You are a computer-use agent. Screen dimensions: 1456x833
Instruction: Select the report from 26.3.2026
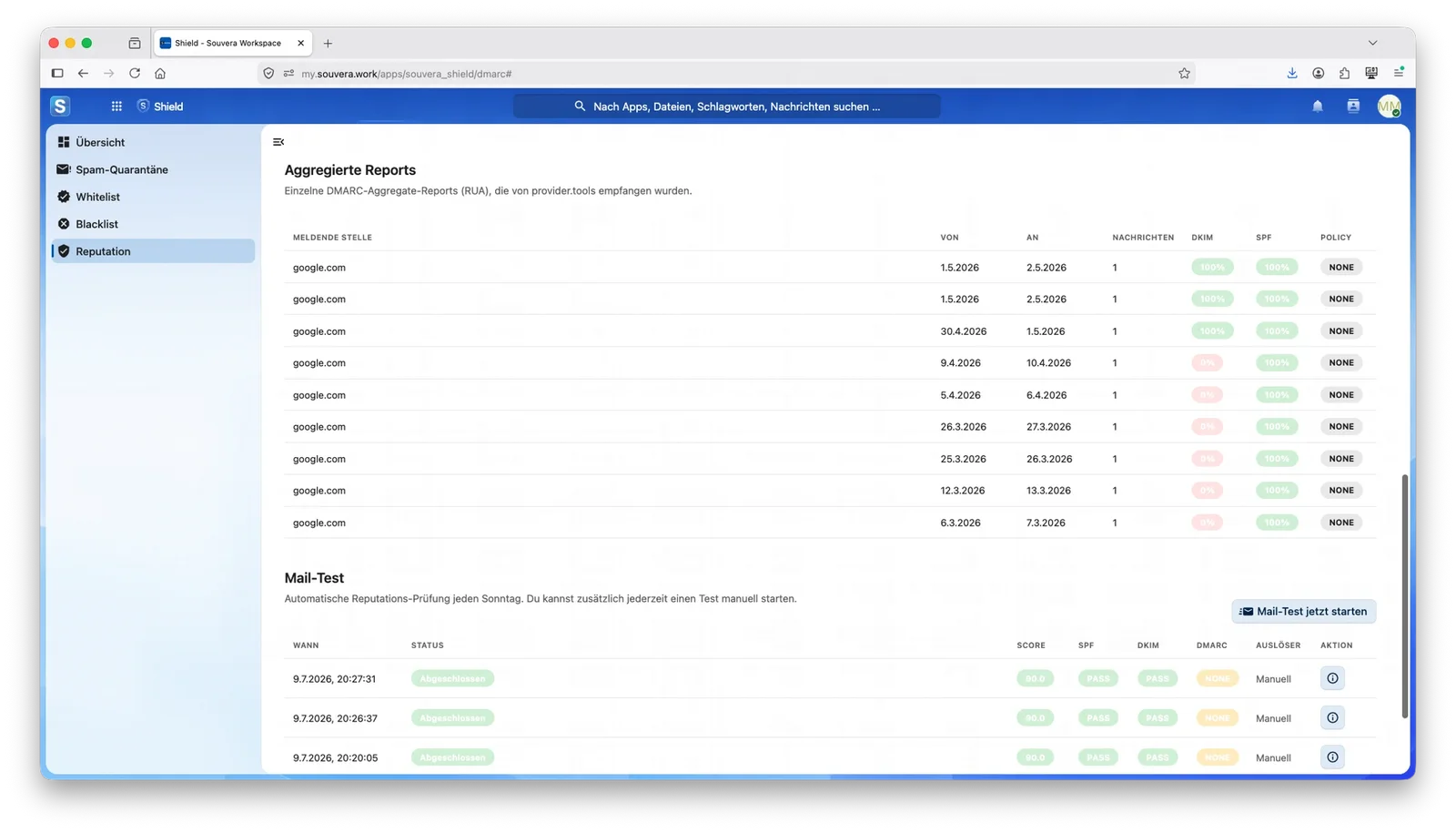830,427
